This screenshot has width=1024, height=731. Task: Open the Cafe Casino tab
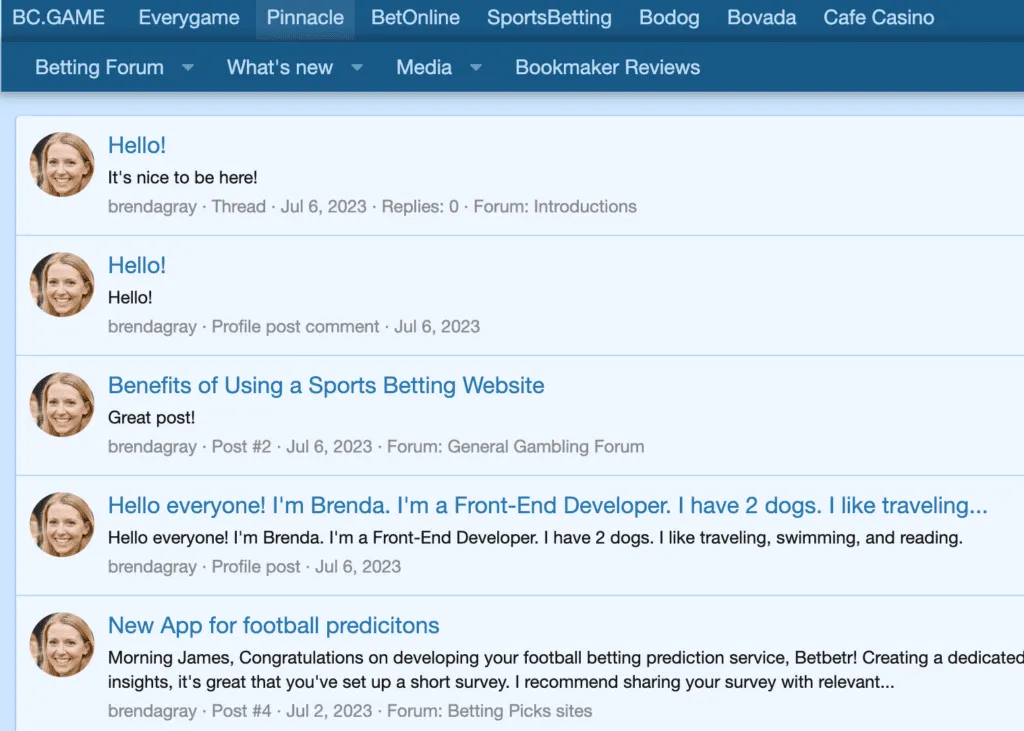coord(877,17)
